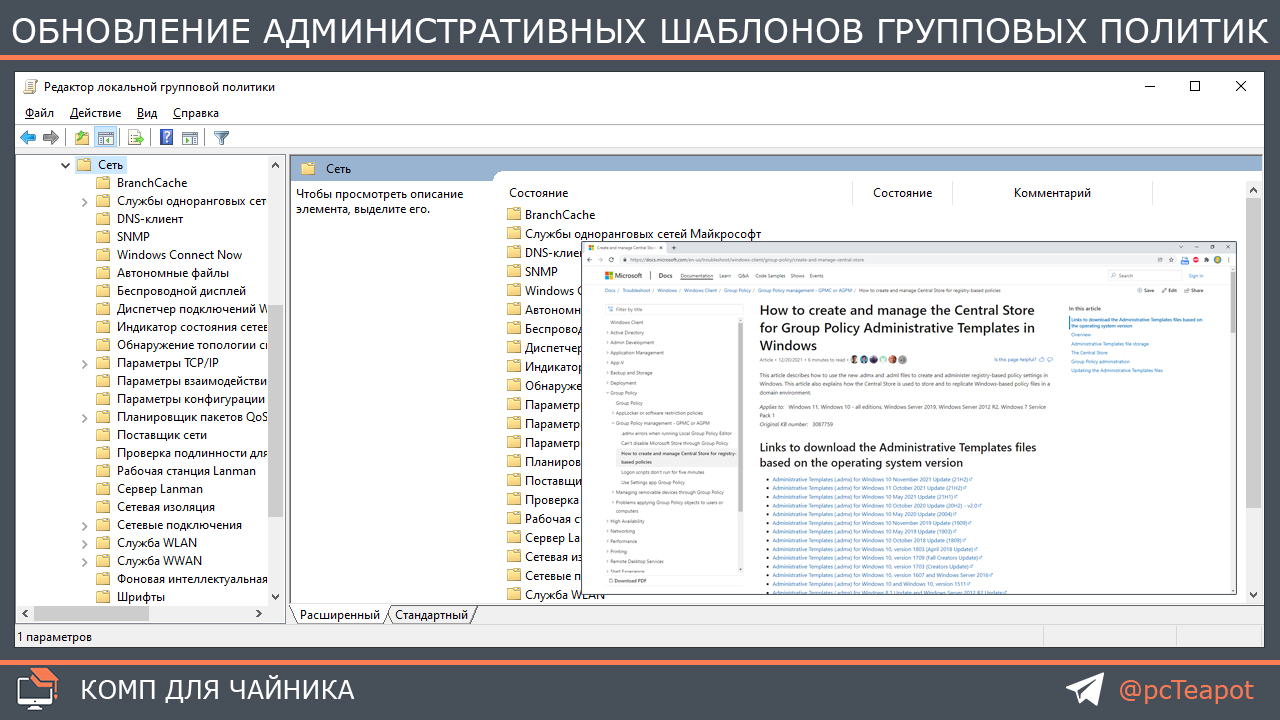Click the Filter funnel icon in the toolbar
The width and height of the screenshot is (1280, 720).
(x=221, y=138)
